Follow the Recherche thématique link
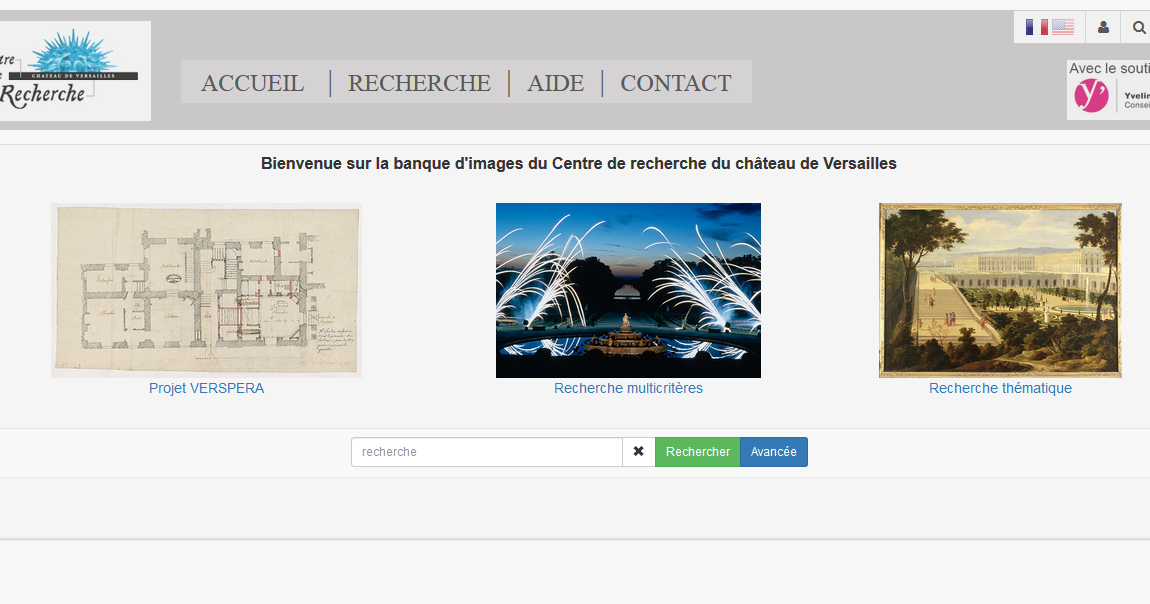This screenshot has height=604, width=1150. tap(1000, 388)
